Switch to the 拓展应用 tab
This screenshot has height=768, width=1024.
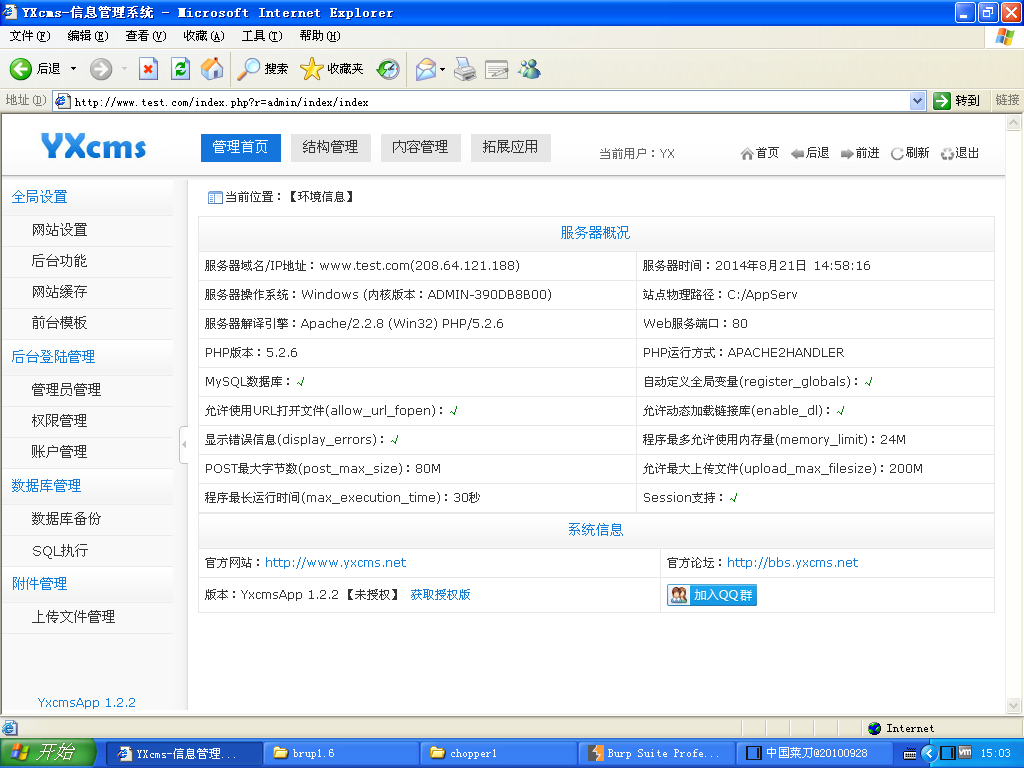(511, 148)
